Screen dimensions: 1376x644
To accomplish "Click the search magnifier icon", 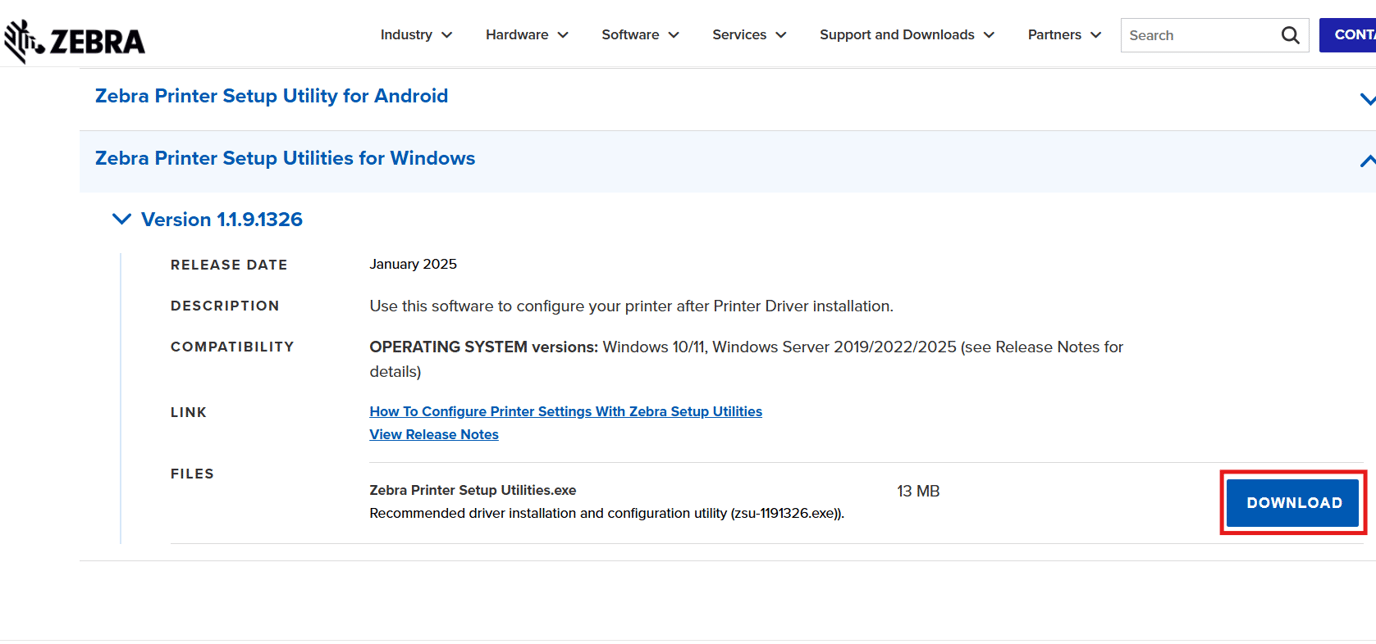I will 1290,35.
